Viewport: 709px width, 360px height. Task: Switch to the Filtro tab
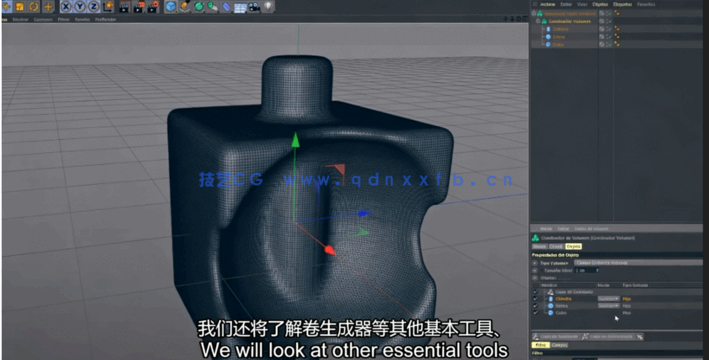click(x=540, y=345)
